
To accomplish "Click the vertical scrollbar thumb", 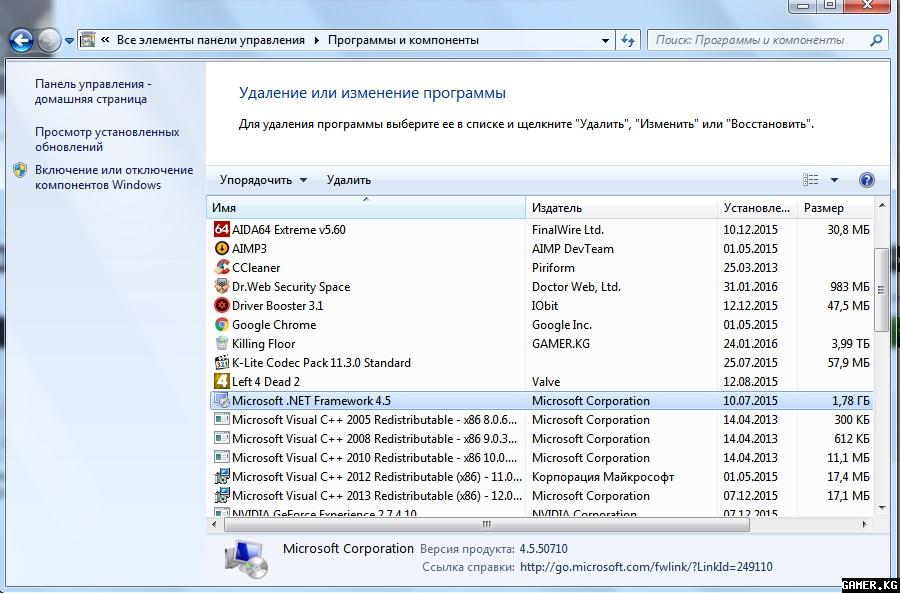I will click(881, 289).
